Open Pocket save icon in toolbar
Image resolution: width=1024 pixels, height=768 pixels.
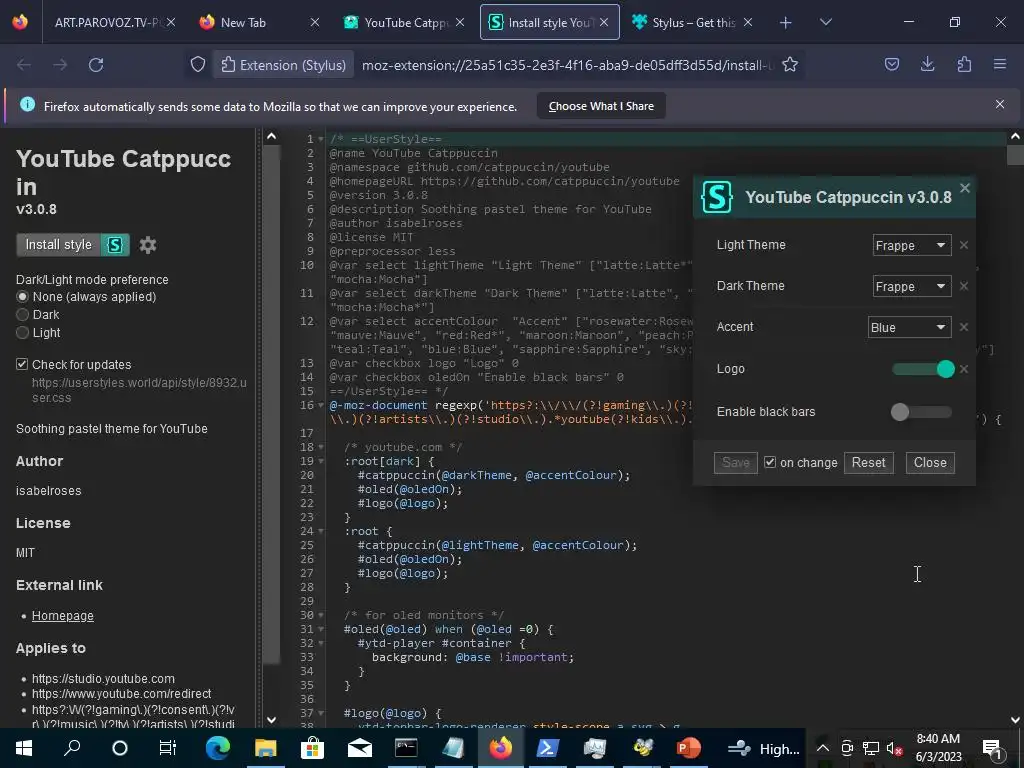coord(891,64)
